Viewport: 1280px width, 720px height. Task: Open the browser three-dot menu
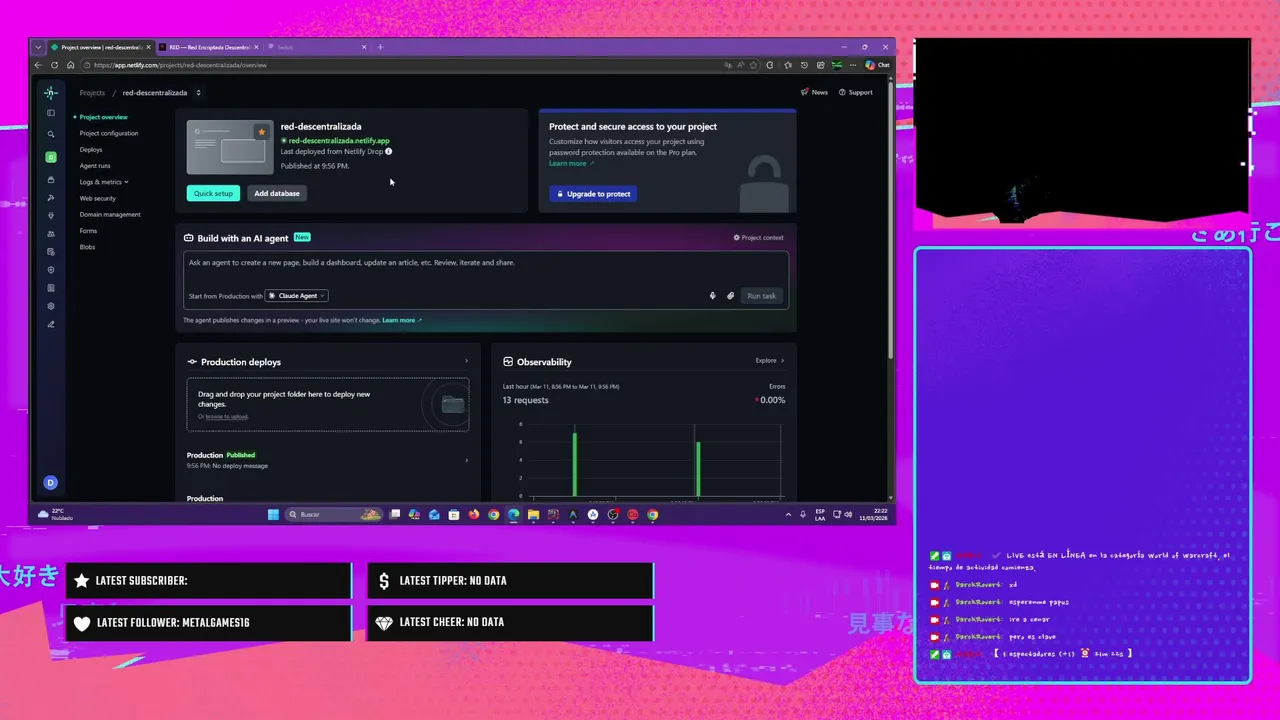[x=852, y=65]
